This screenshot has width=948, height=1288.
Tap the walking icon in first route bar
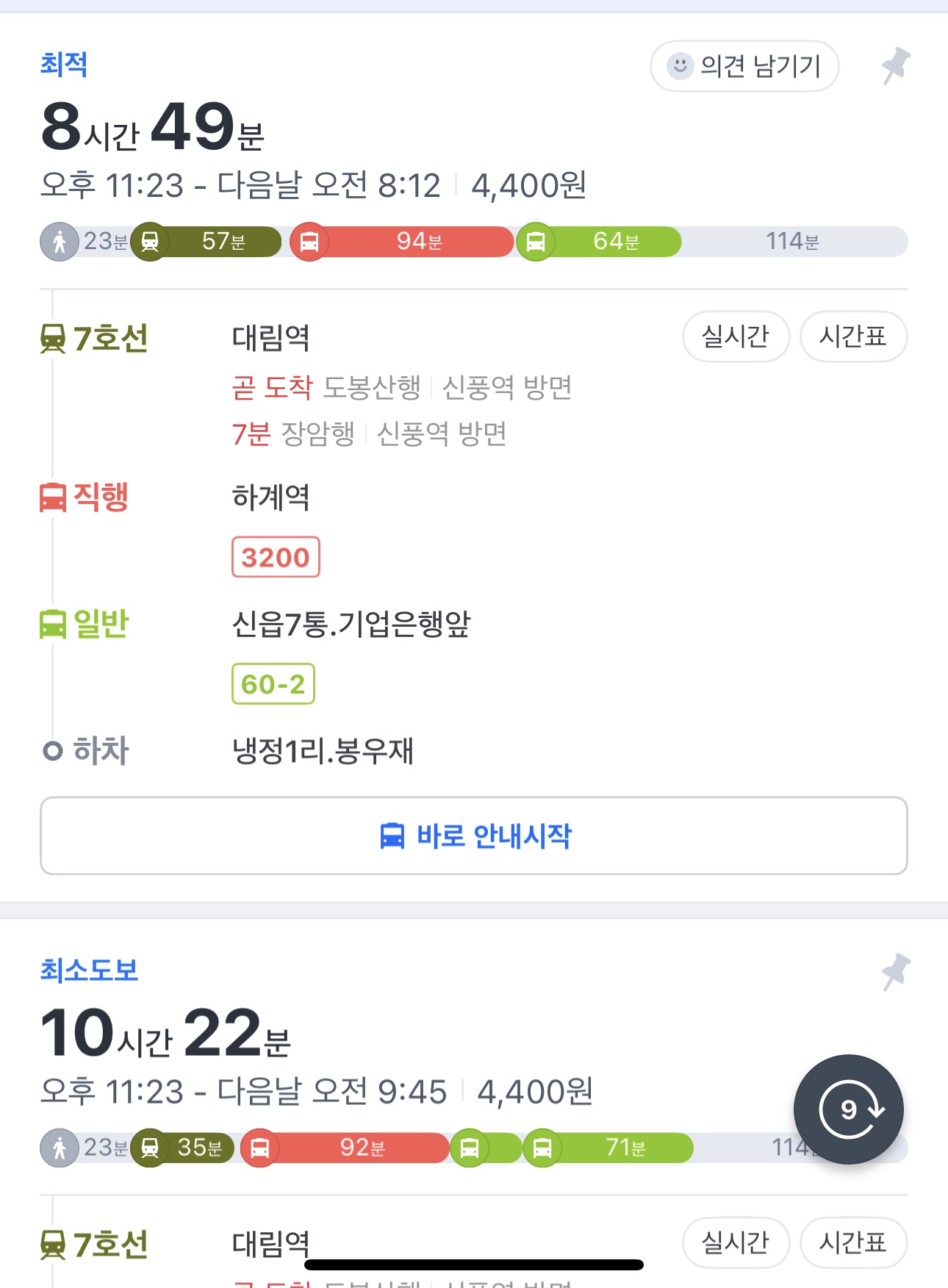60,242
